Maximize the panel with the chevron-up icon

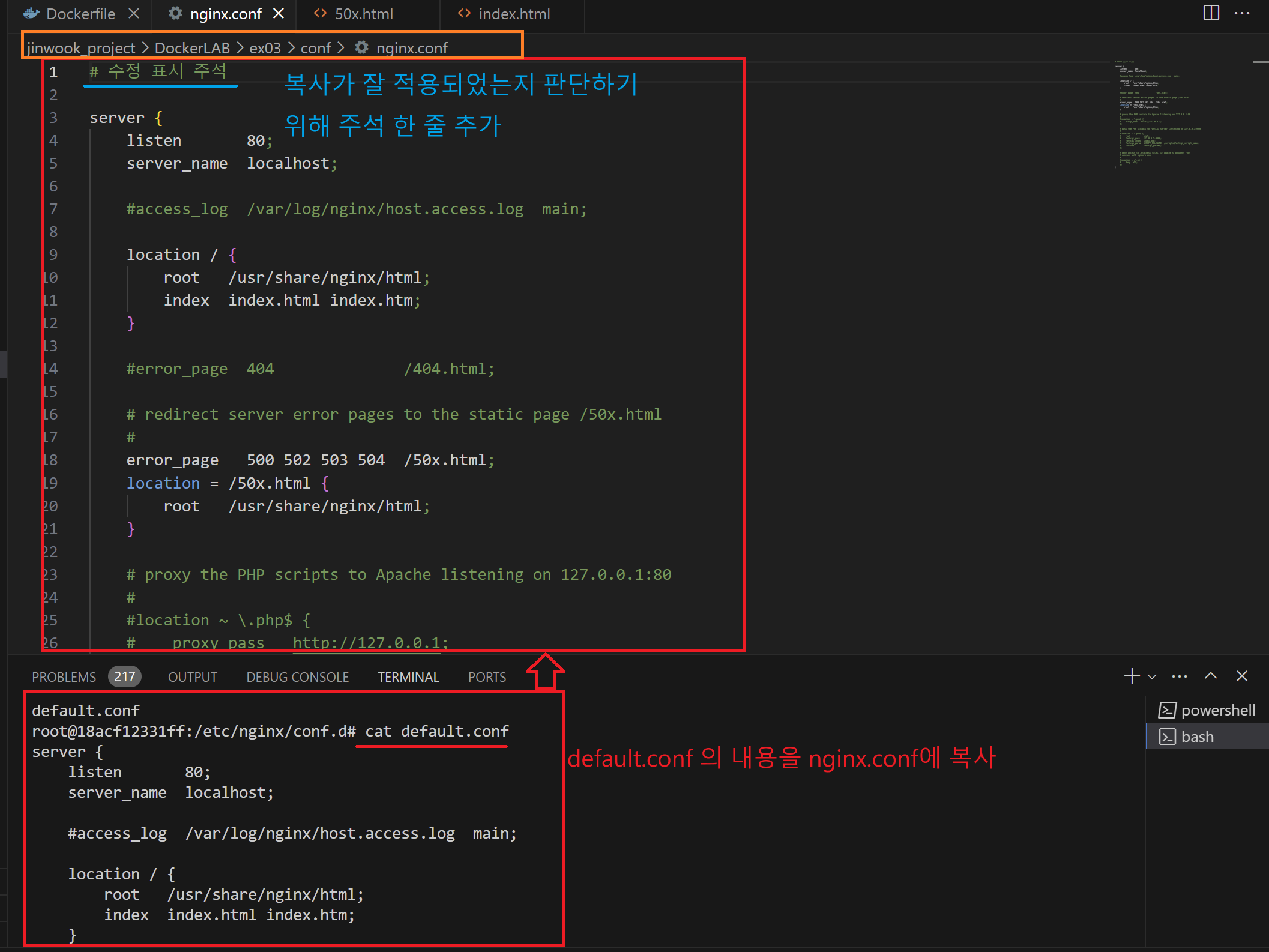(x=1211, y=676)
